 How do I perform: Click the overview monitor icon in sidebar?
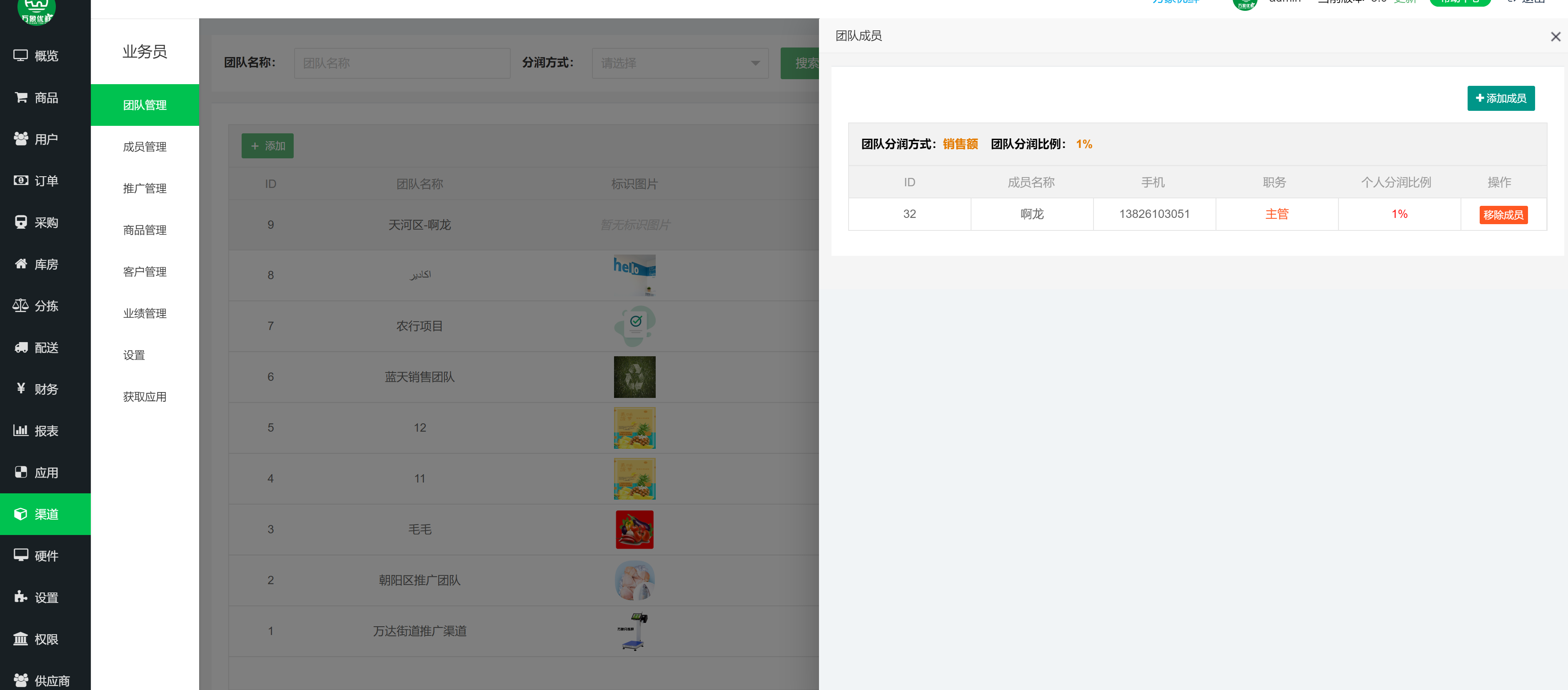[x=21, y=55]
